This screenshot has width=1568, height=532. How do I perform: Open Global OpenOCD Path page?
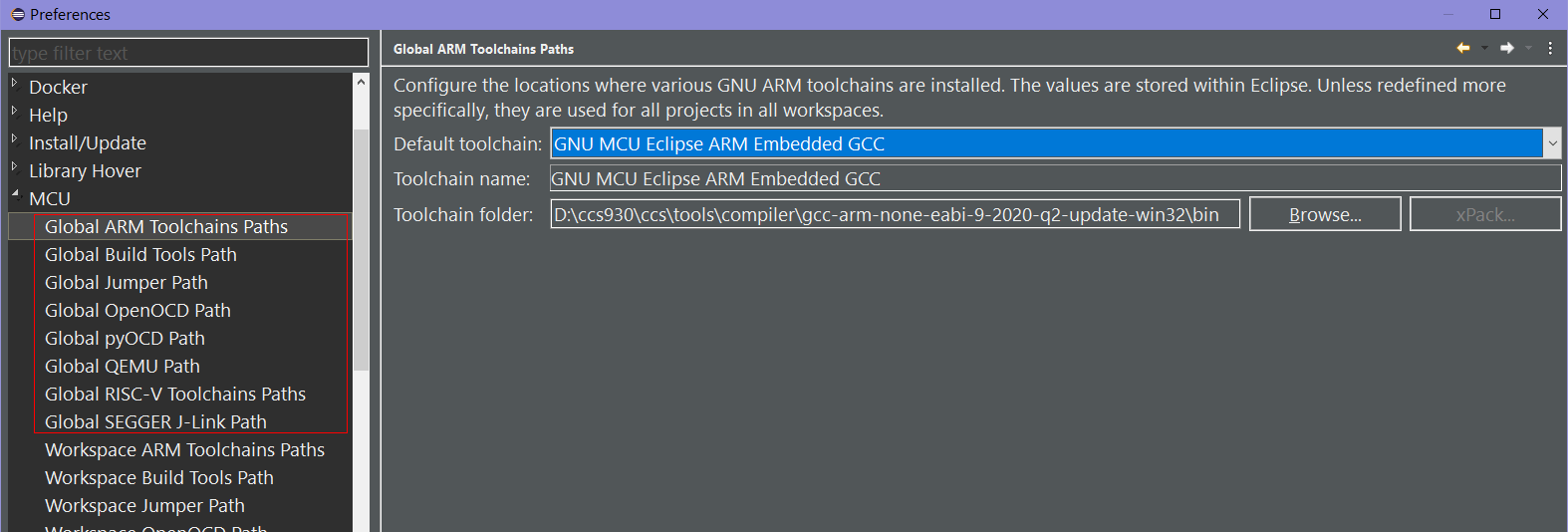(137, 311)
